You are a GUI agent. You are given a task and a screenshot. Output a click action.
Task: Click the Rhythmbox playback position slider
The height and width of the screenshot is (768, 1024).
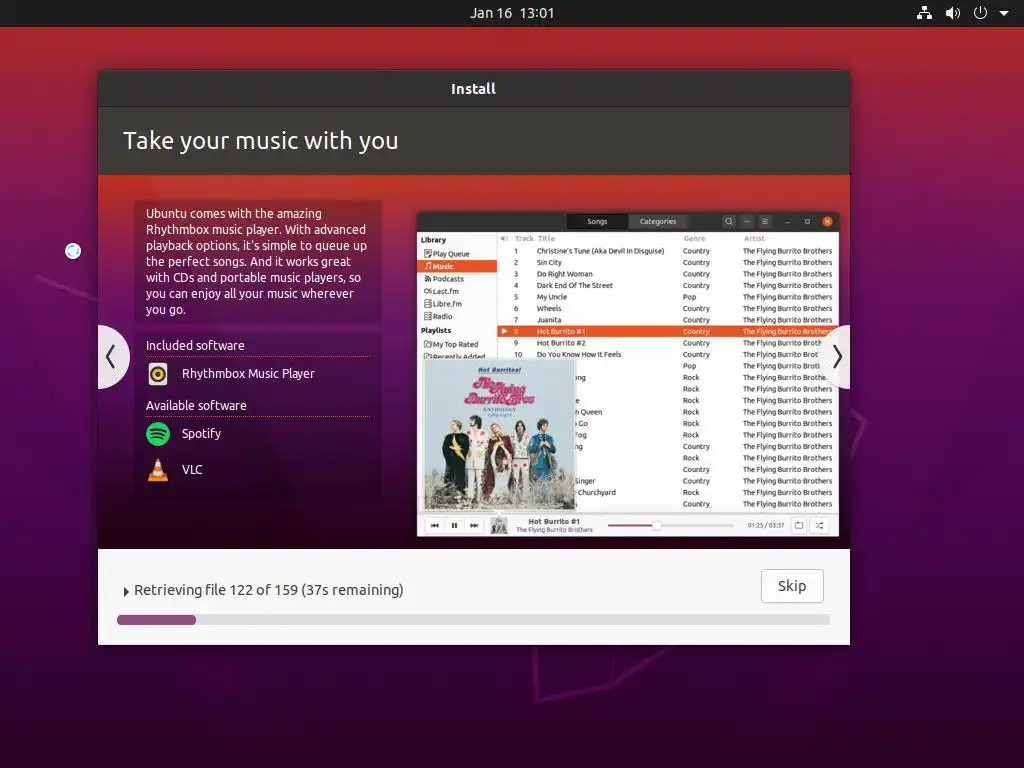pyautogui.click(x=671, y=525)
